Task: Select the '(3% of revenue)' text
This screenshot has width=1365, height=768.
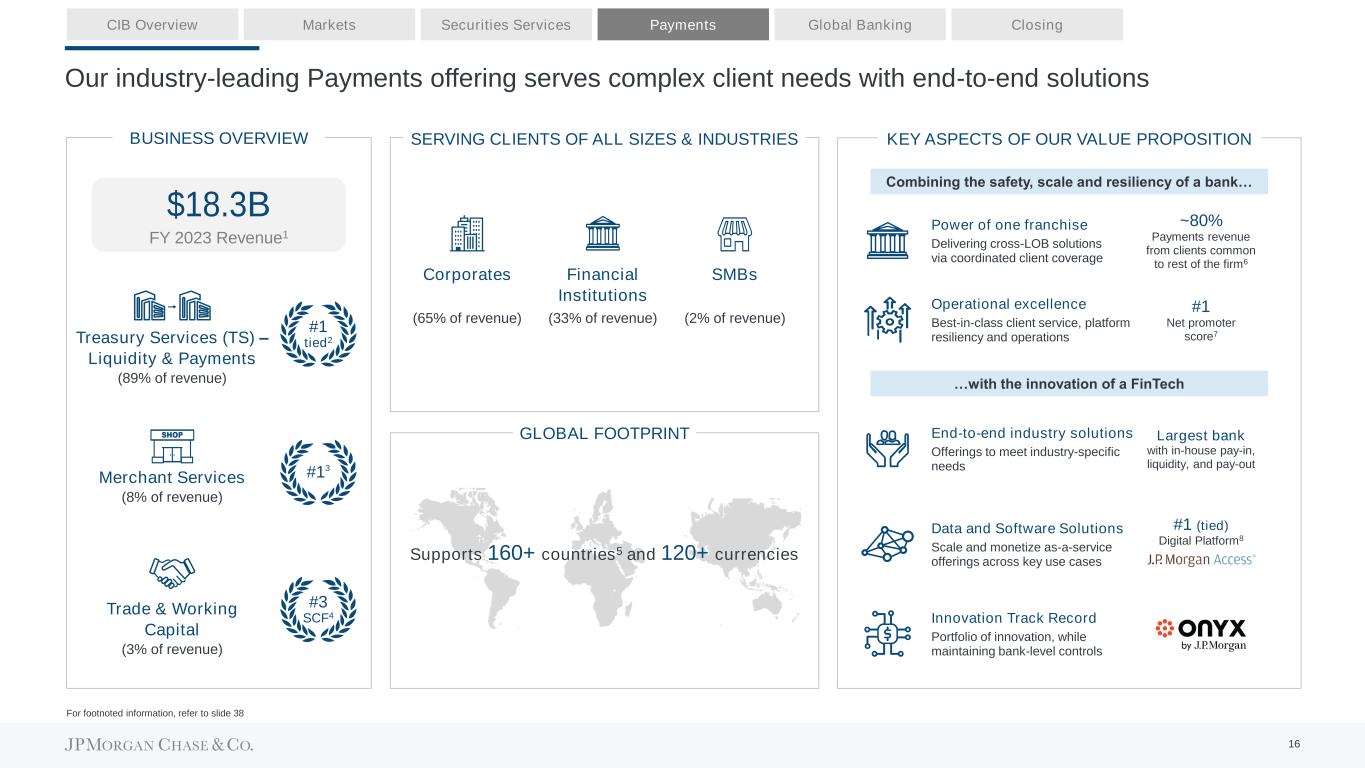Action: pos(172,649)
